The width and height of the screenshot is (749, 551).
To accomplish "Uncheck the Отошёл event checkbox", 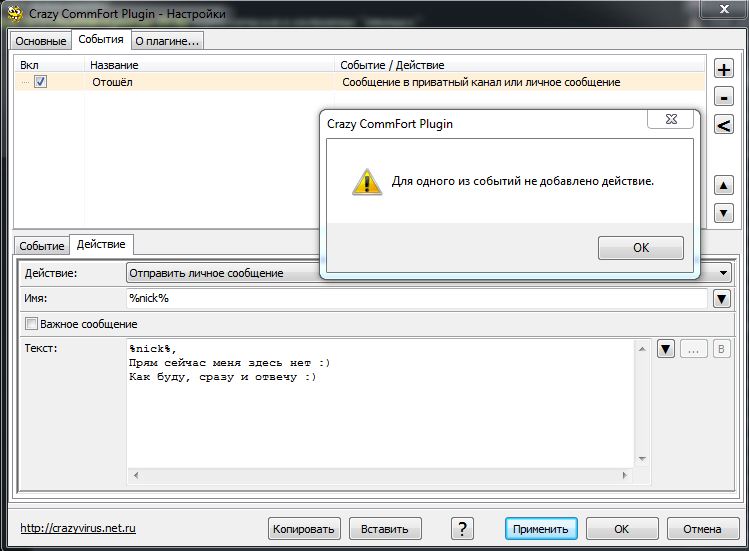I will 41,82.
